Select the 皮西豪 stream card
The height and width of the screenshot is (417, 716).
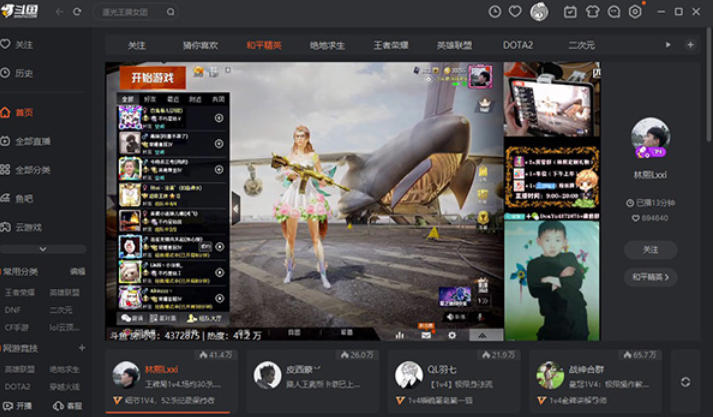(x=313, y=380)
